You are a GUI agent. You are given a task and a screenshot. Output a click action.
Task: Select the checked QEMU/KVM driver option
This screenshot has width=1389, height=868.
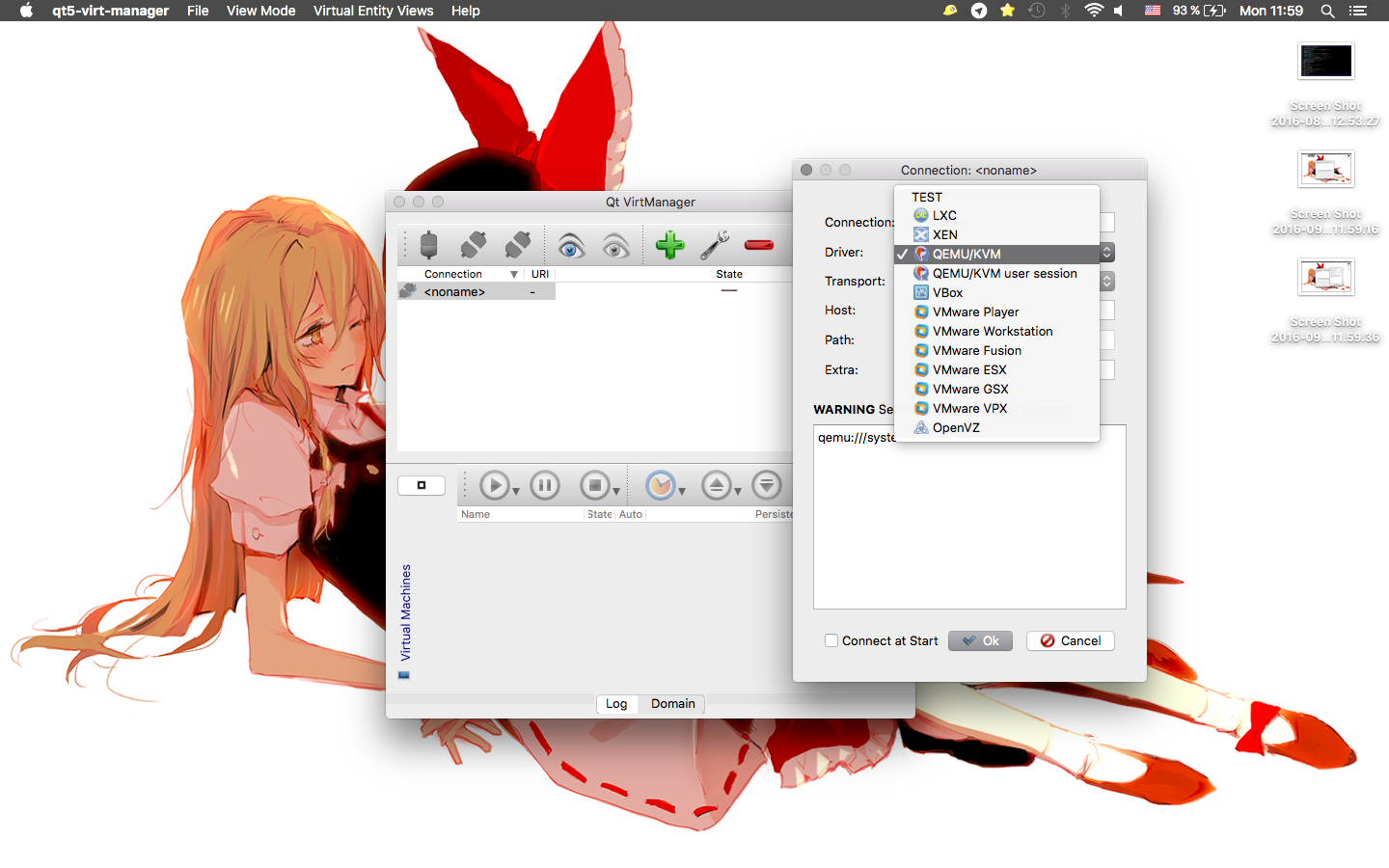point(997,254)
